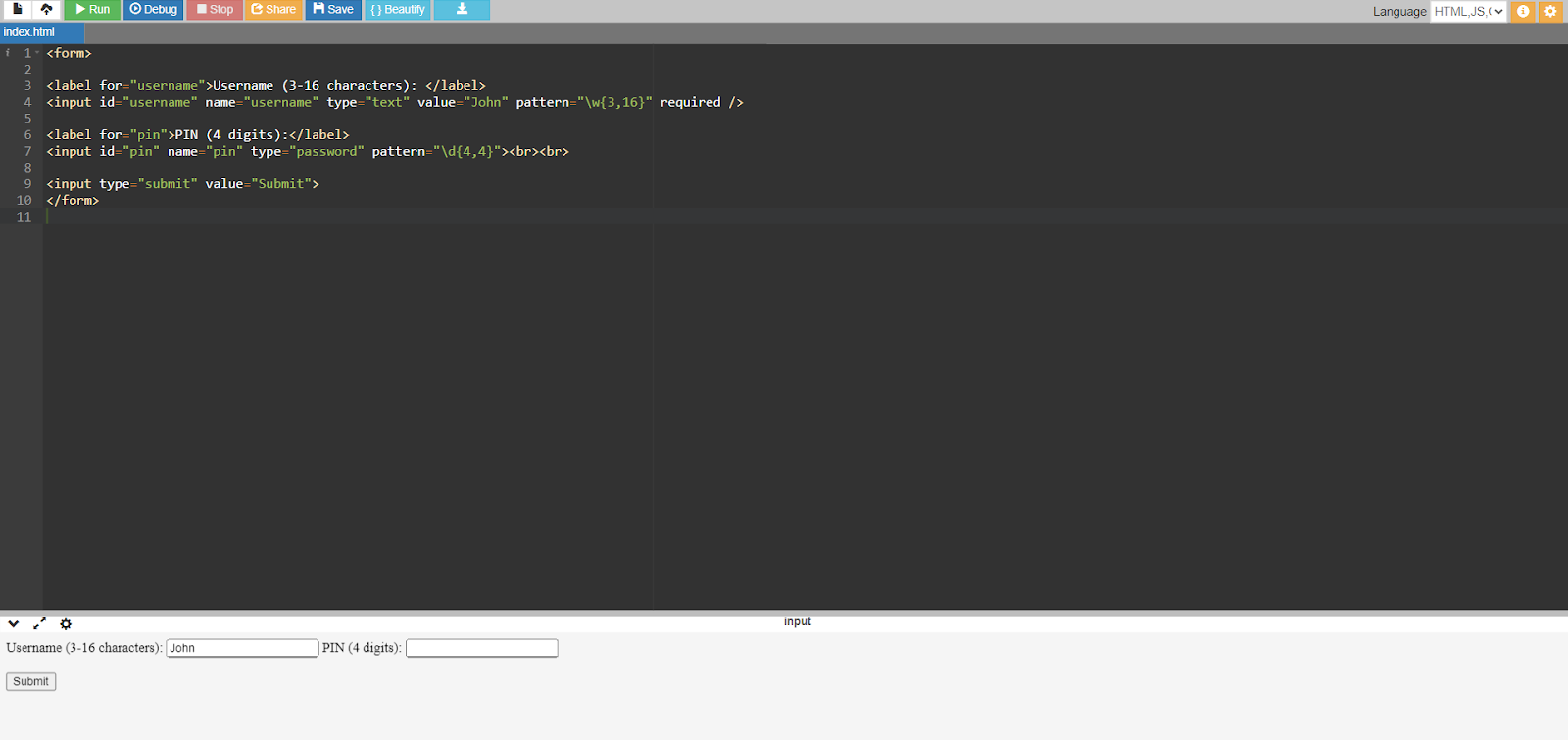This screenshot has height=740, width=1568.
Task: Collapse the form tag fold arrow on line 1
Action: click(x=37, y=53)
